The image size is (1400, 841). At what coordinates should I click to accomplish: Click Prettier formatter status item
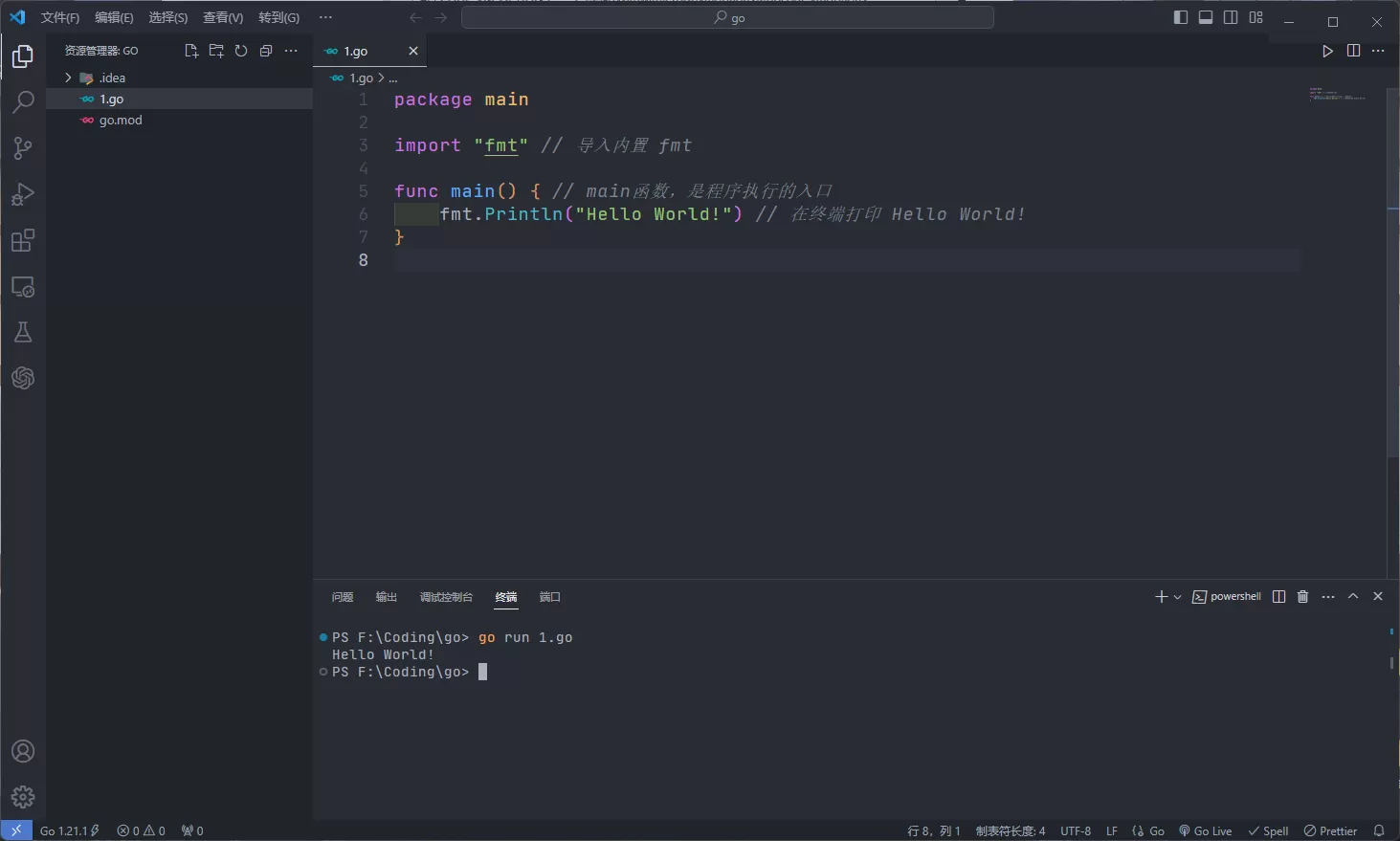[x=1331, y=830]
